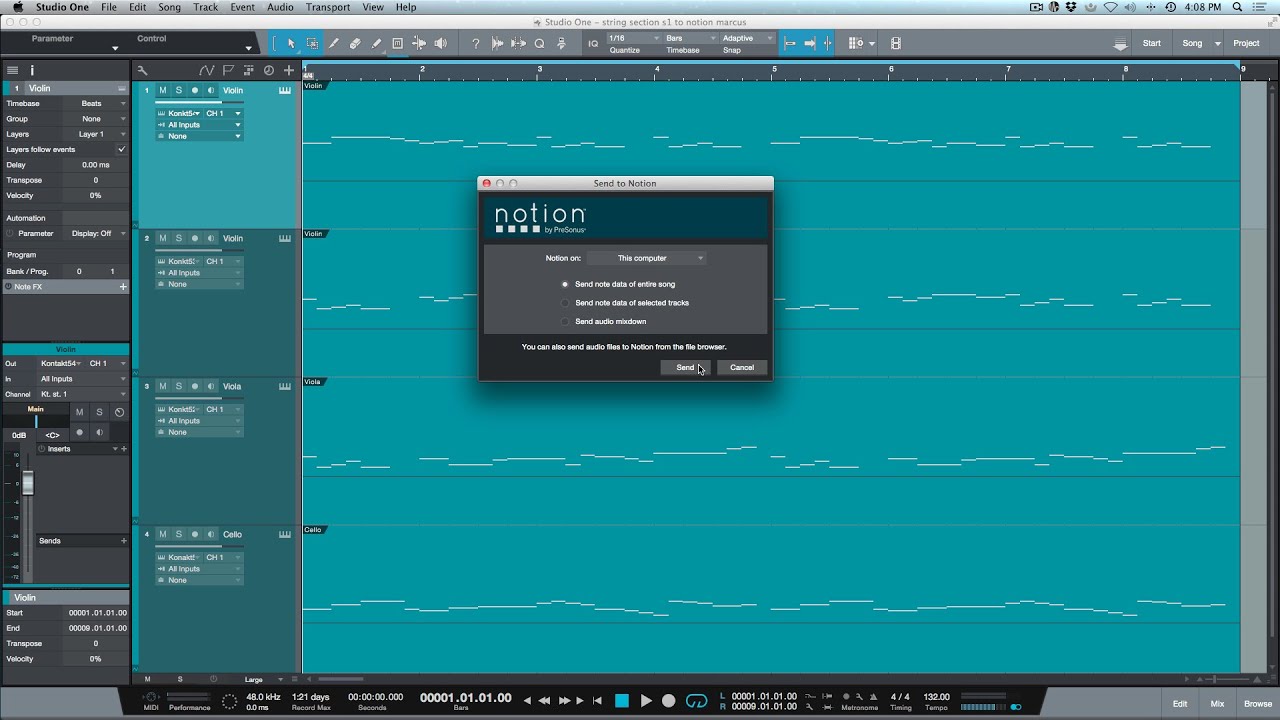The width and height of the screenshot is (1280, 720).
Task: Mute the Cello track
Action: pos(163,534)
